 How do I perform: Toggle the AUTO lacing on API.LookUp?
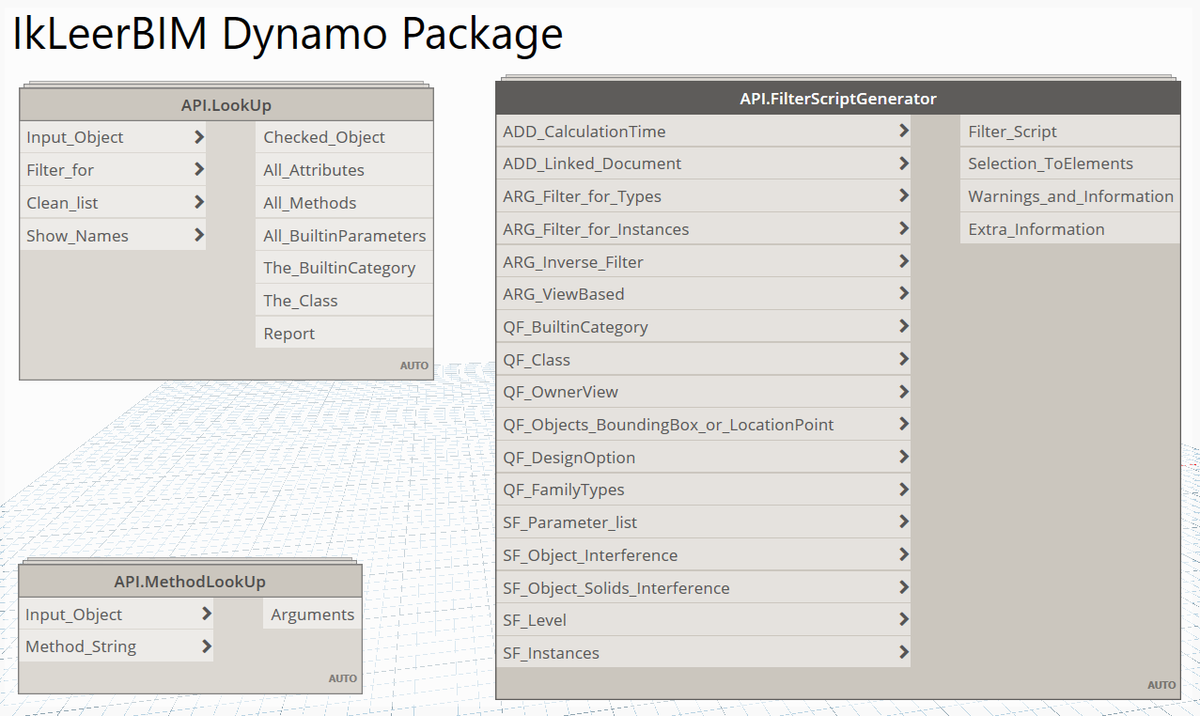(413, 365)
